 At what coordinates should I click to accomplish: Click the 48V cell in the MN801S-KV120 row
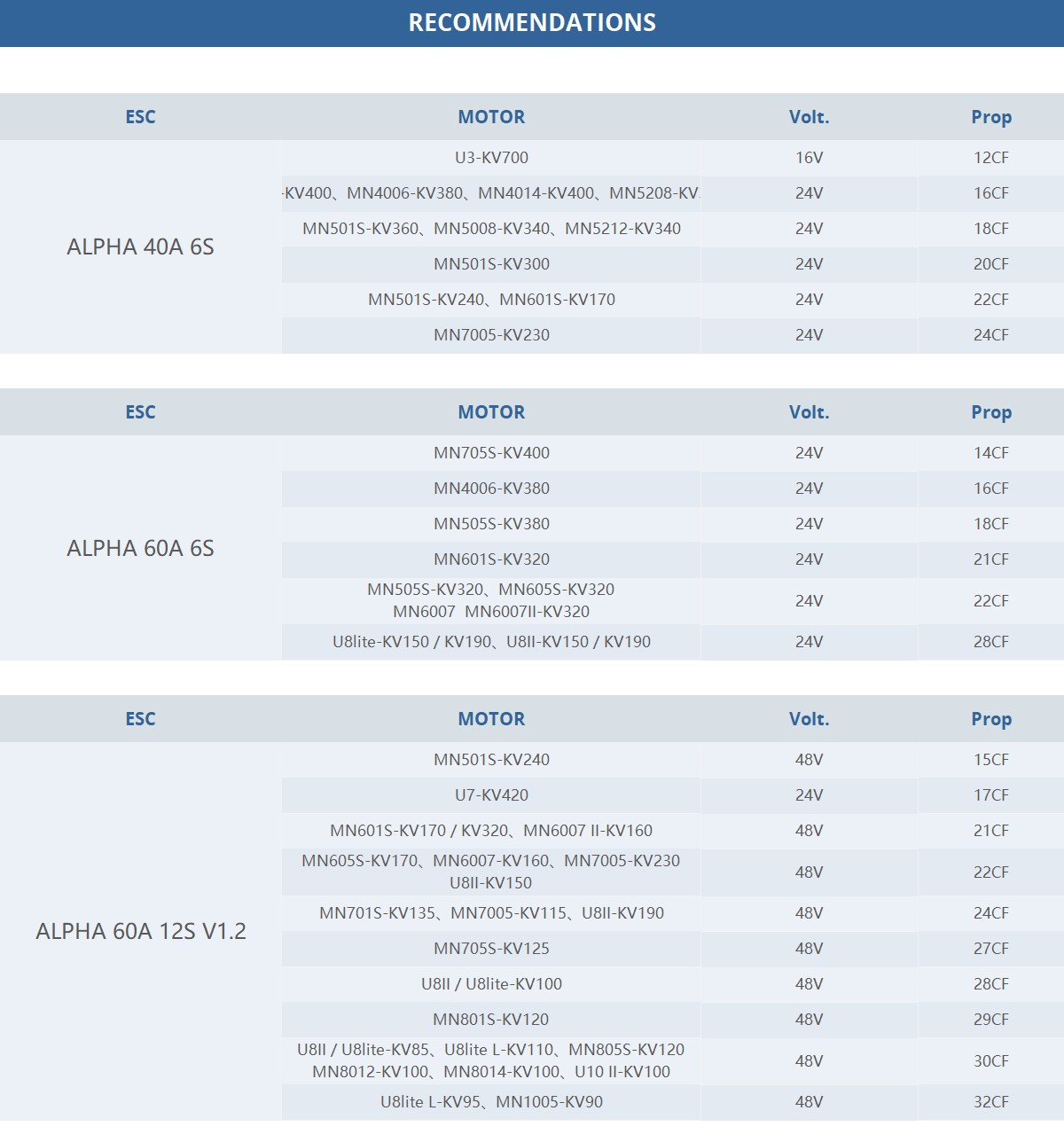click(x=809, y=1020)
